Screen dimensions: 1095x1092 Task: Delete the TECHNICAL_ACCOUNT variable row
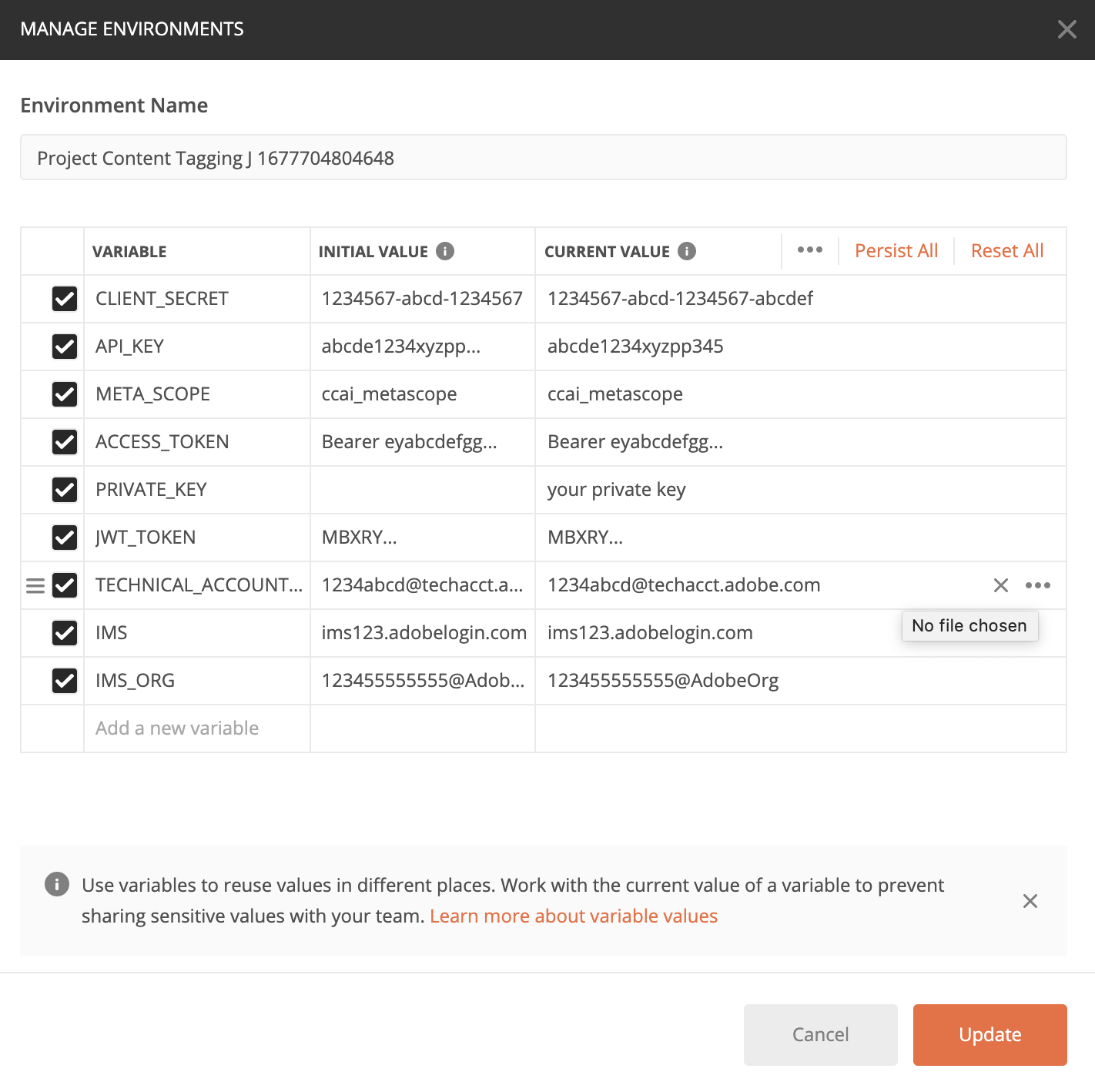(1000, 585)
